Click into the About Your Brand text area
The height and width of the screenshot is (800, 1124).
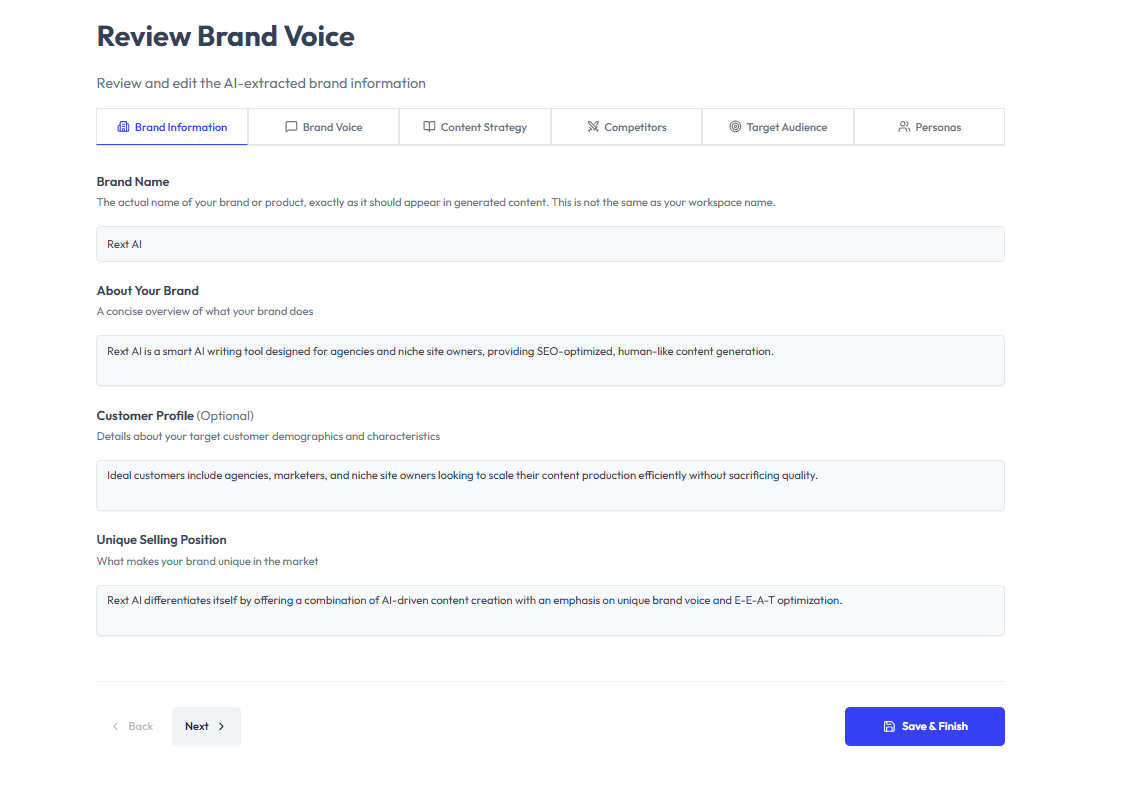551,361
